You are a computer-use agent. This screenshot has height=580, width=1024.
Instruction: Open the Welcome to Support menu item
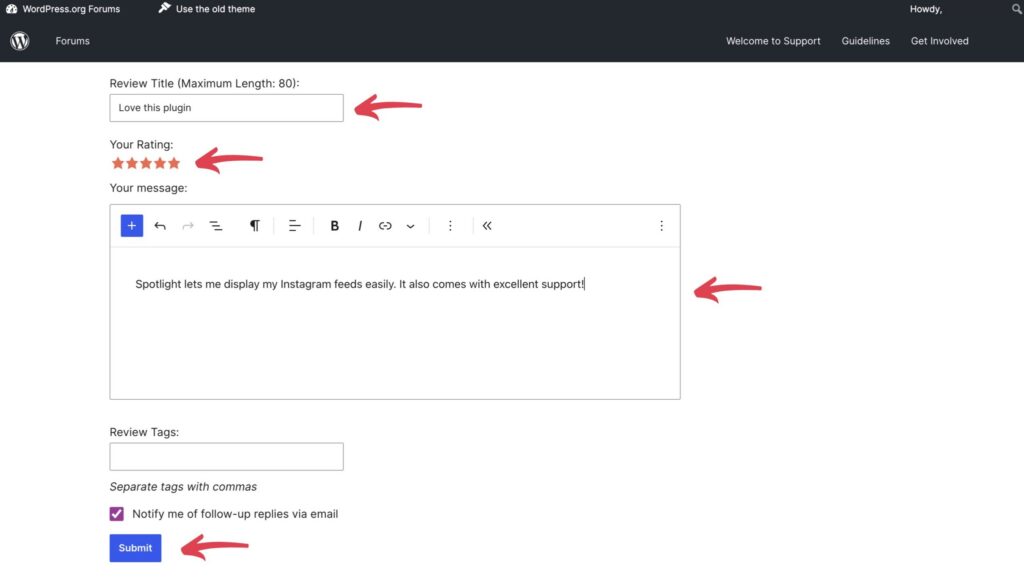tap(773, 41)
